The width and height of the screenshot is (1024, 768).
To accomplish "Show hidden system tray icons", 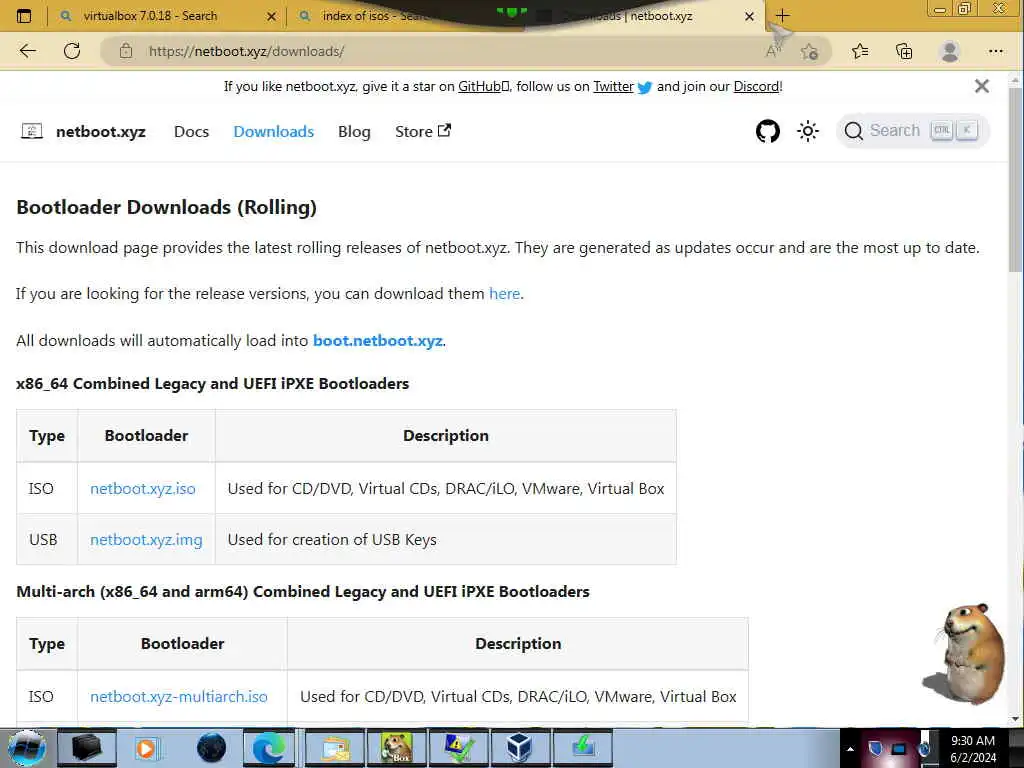I will coord(850,749).
